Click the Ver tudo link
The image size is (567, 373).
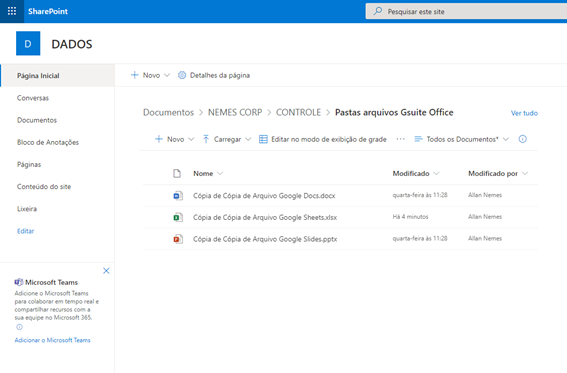pyautogui.click(x=524, y=113)
